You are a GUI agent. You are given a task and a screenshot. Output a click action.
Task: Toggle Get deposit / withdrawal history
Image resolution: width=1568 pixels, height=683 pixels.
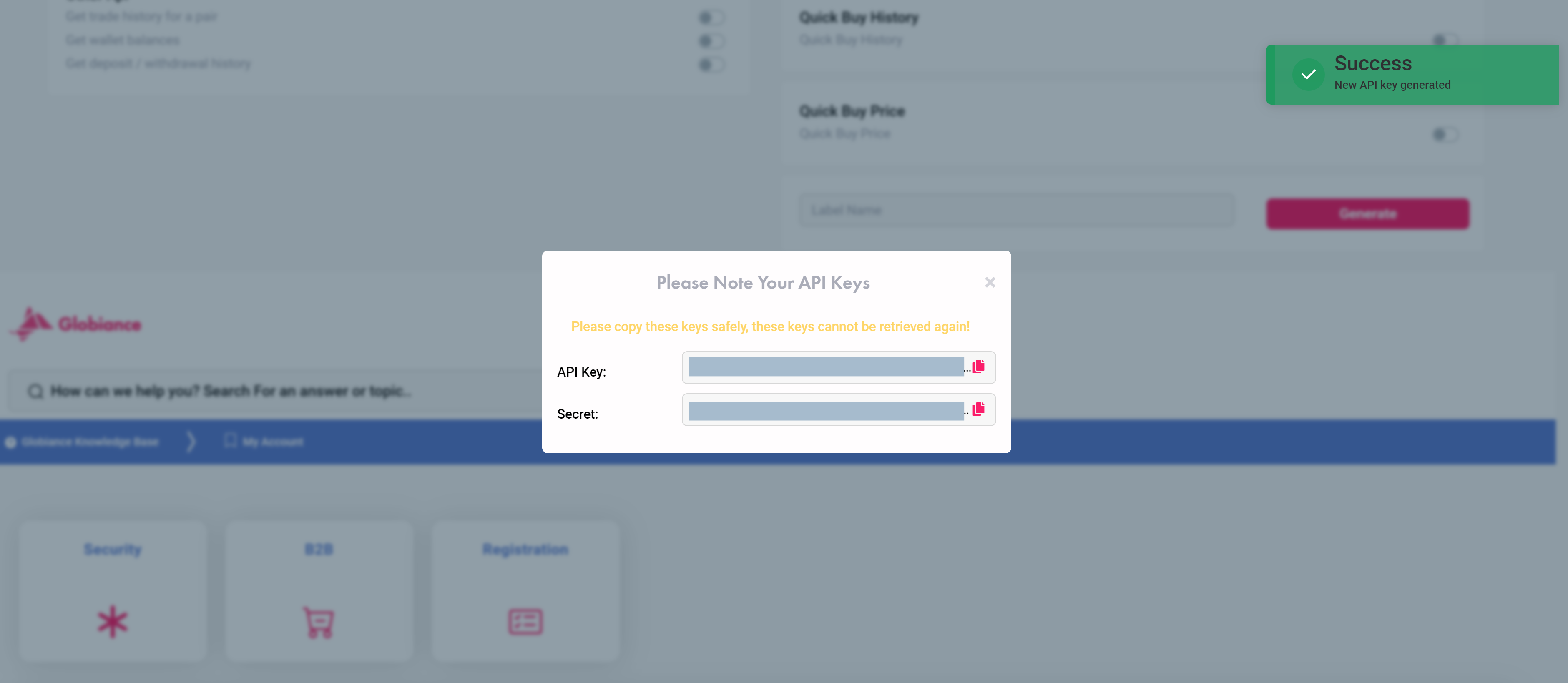pyautogui.click(x=710, y=64)
